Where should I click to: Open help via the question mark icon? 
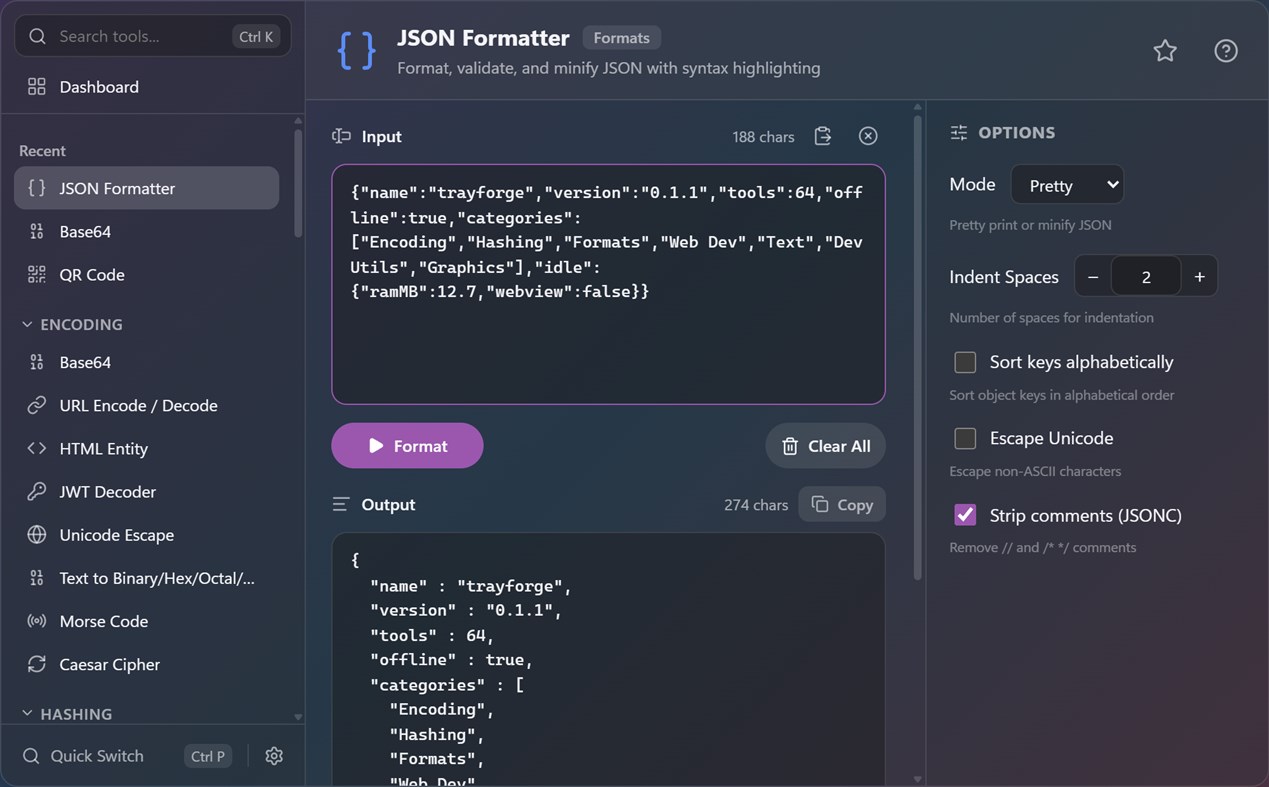point(1226,51)
